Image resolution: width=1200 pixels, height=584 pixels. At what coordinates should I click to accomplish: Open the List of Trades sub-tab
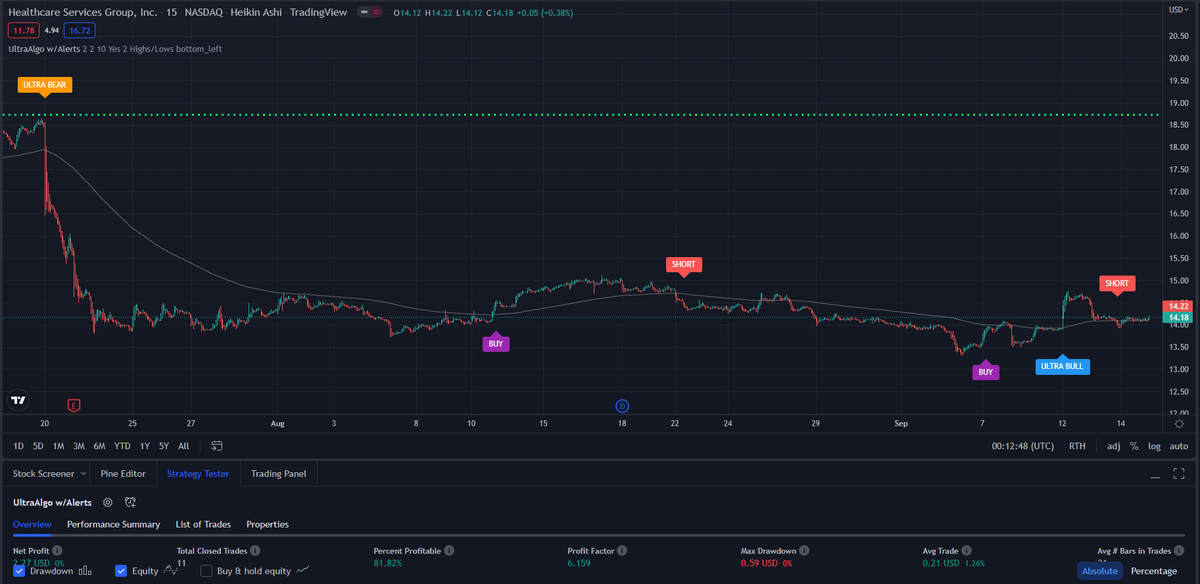pos(203,524)
